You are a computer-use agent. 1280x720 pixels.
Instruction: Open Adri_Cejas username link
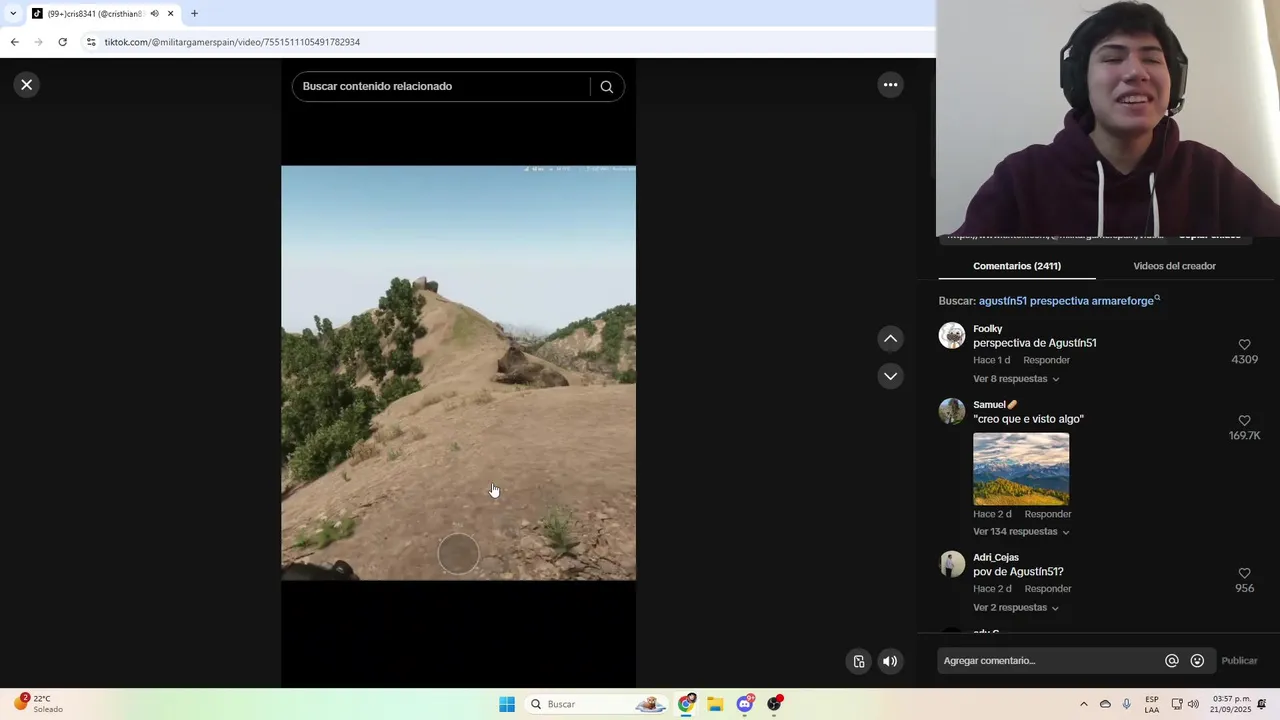pyautogui.click(x=996, y=558)
